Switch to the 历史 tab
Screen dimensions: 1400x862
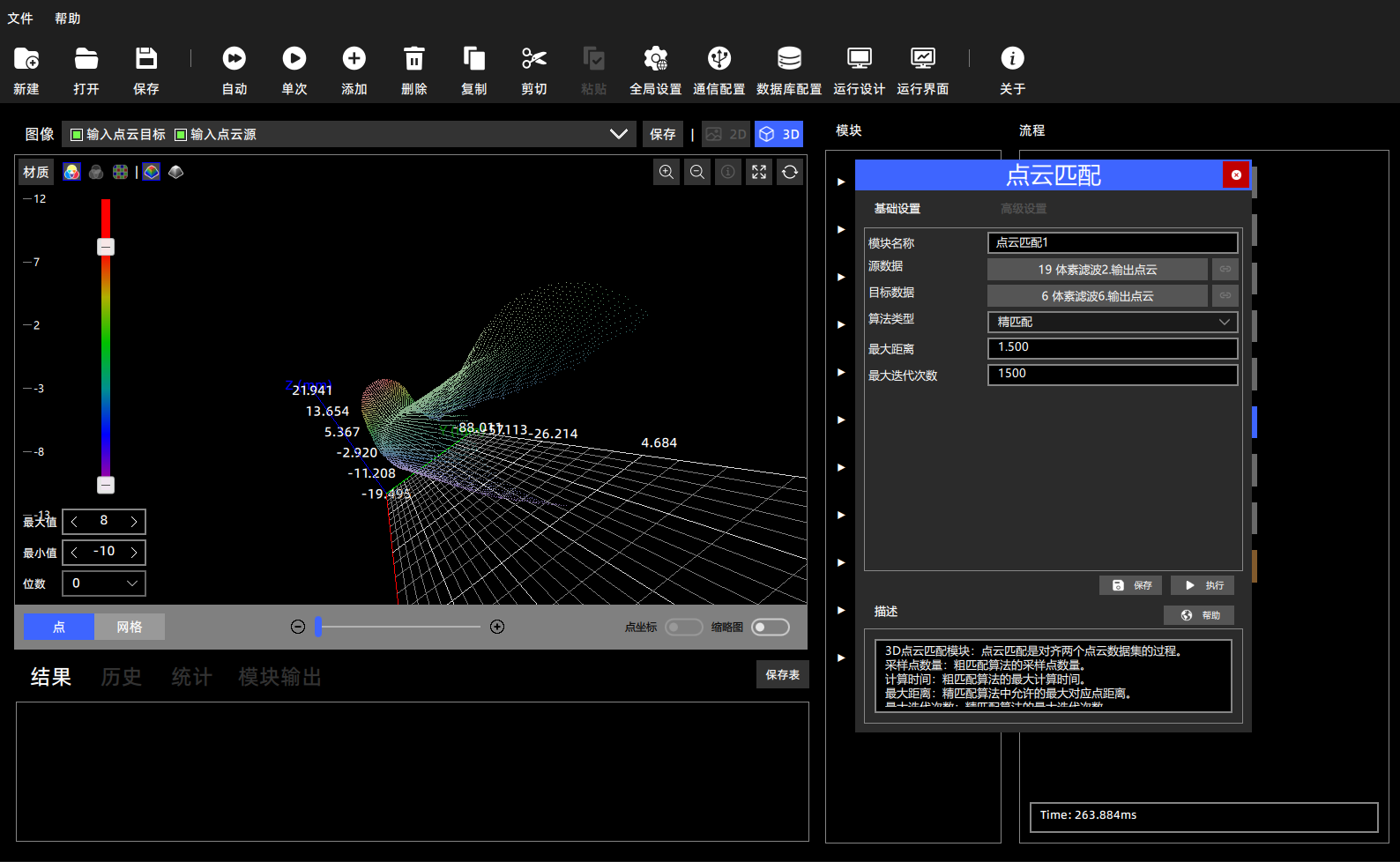(122, 677)
